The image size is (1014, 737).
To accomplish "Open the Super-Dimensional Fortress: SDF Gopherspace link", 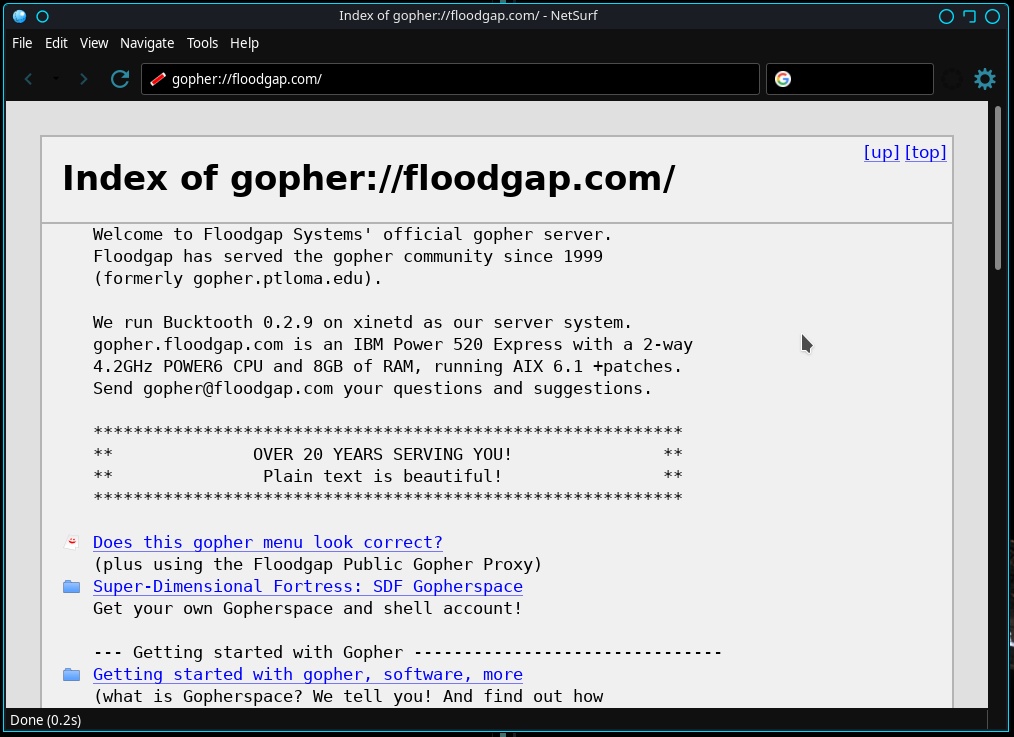I will click(x=307, y=586).
